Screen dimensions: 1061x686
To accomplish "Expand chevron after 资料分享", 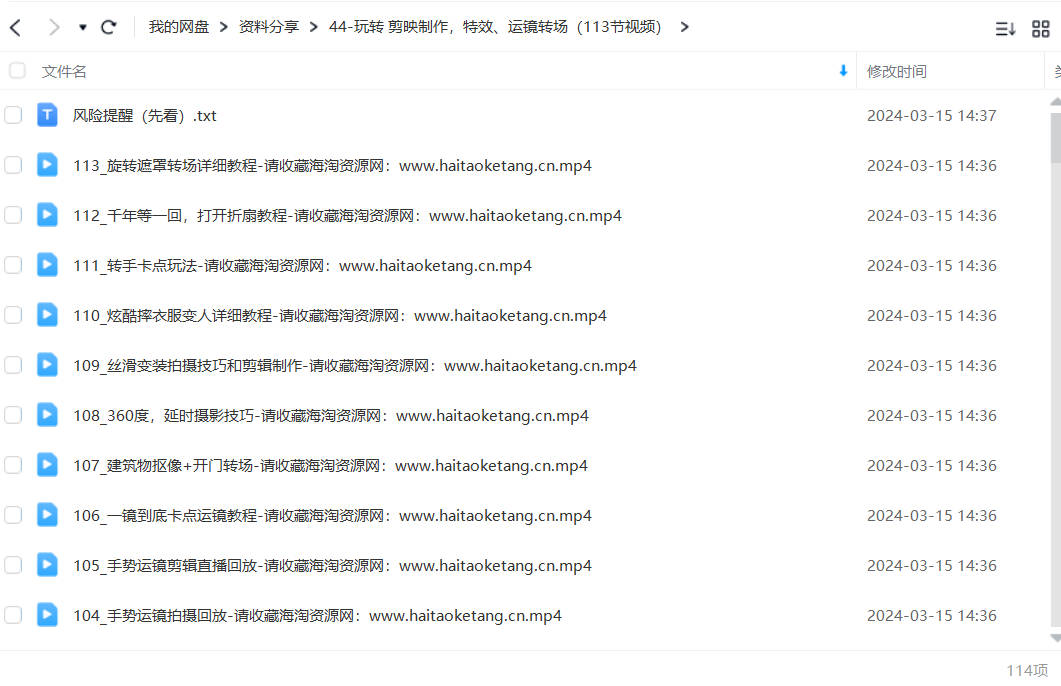I will point(313,27).
